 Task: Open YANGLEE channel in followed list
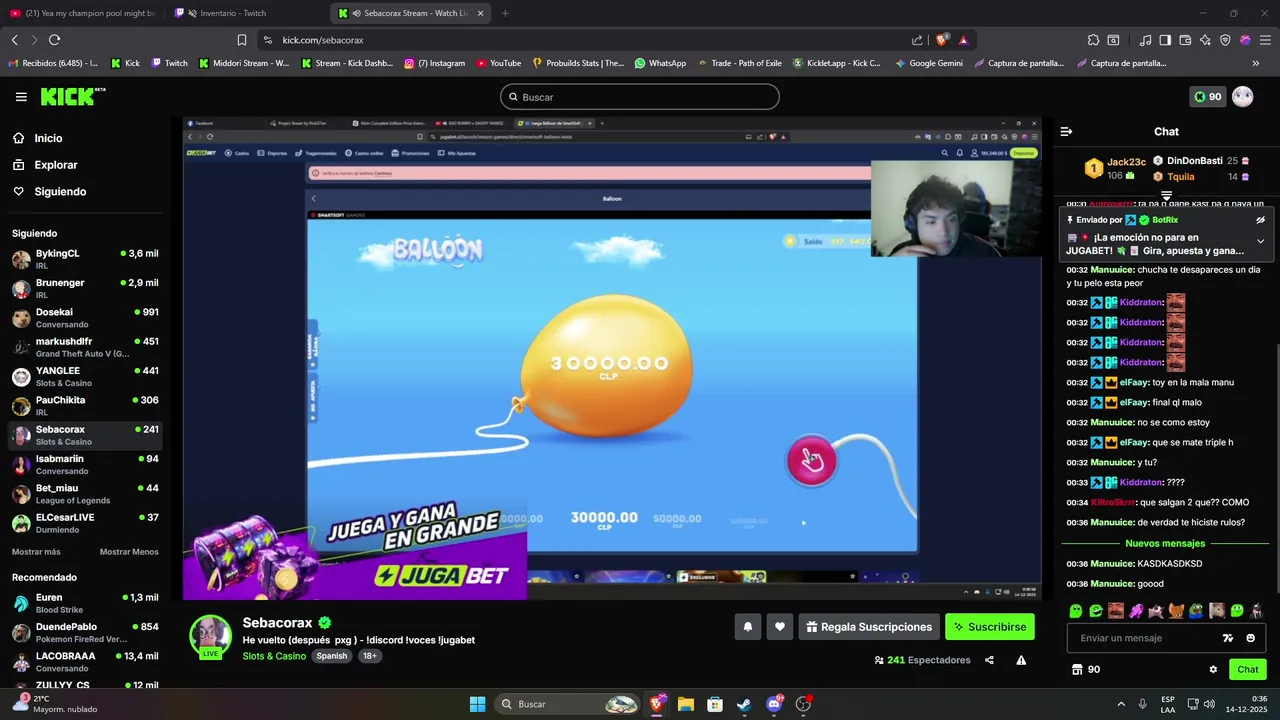[85, 376]
